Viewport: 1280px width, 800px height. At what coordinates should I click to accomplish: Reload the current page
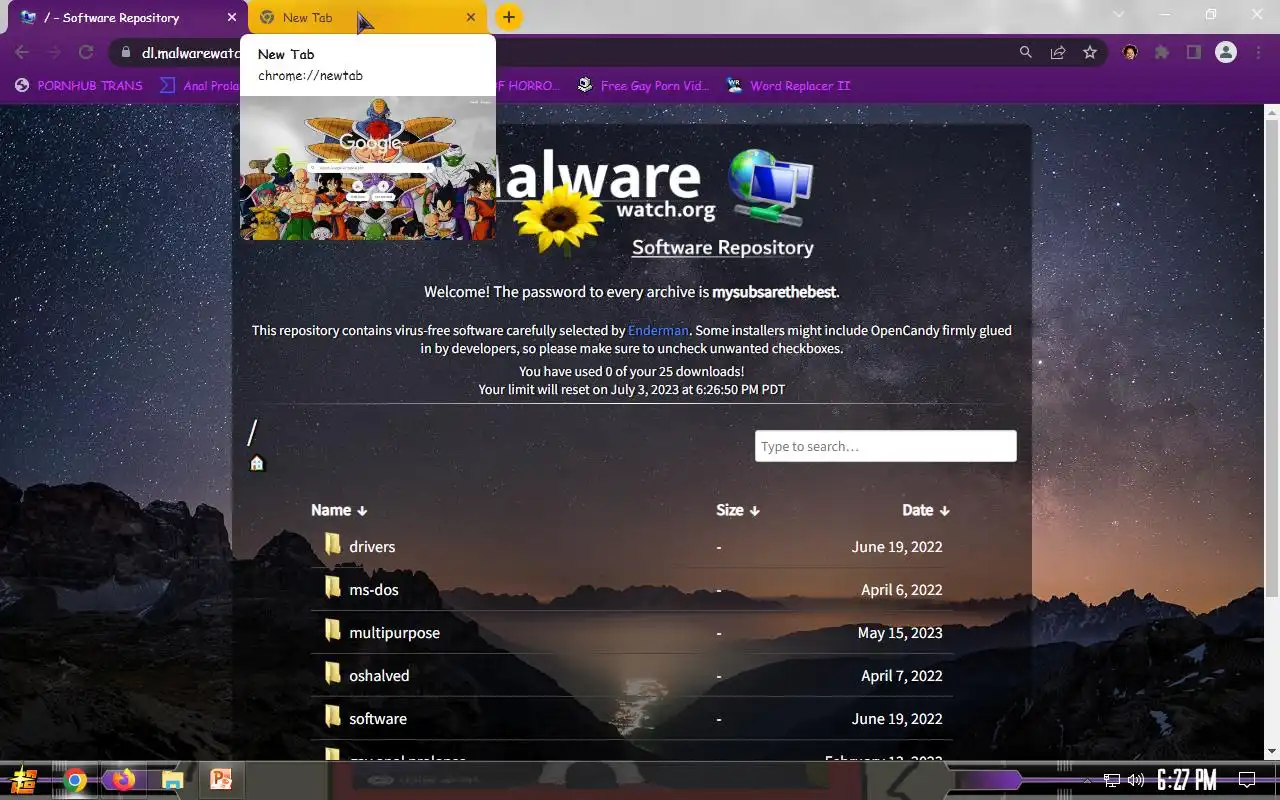coord(86,52)
